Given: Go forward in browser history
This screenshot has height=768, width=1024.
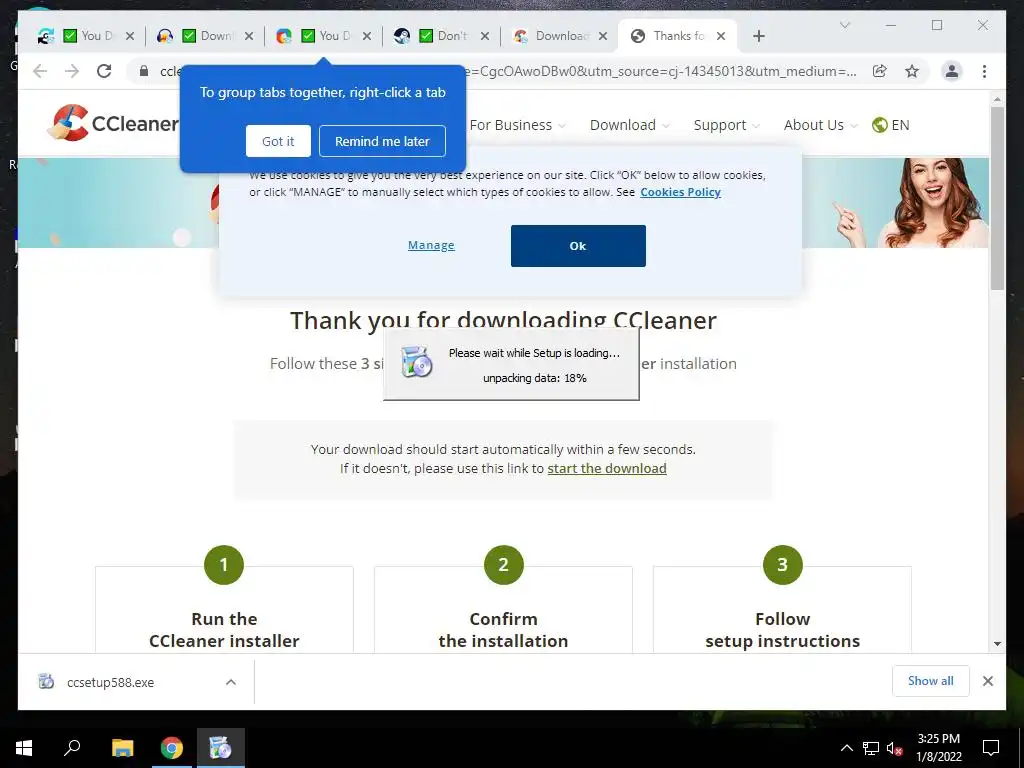Looking at the screenshot, I should point(72,71).
